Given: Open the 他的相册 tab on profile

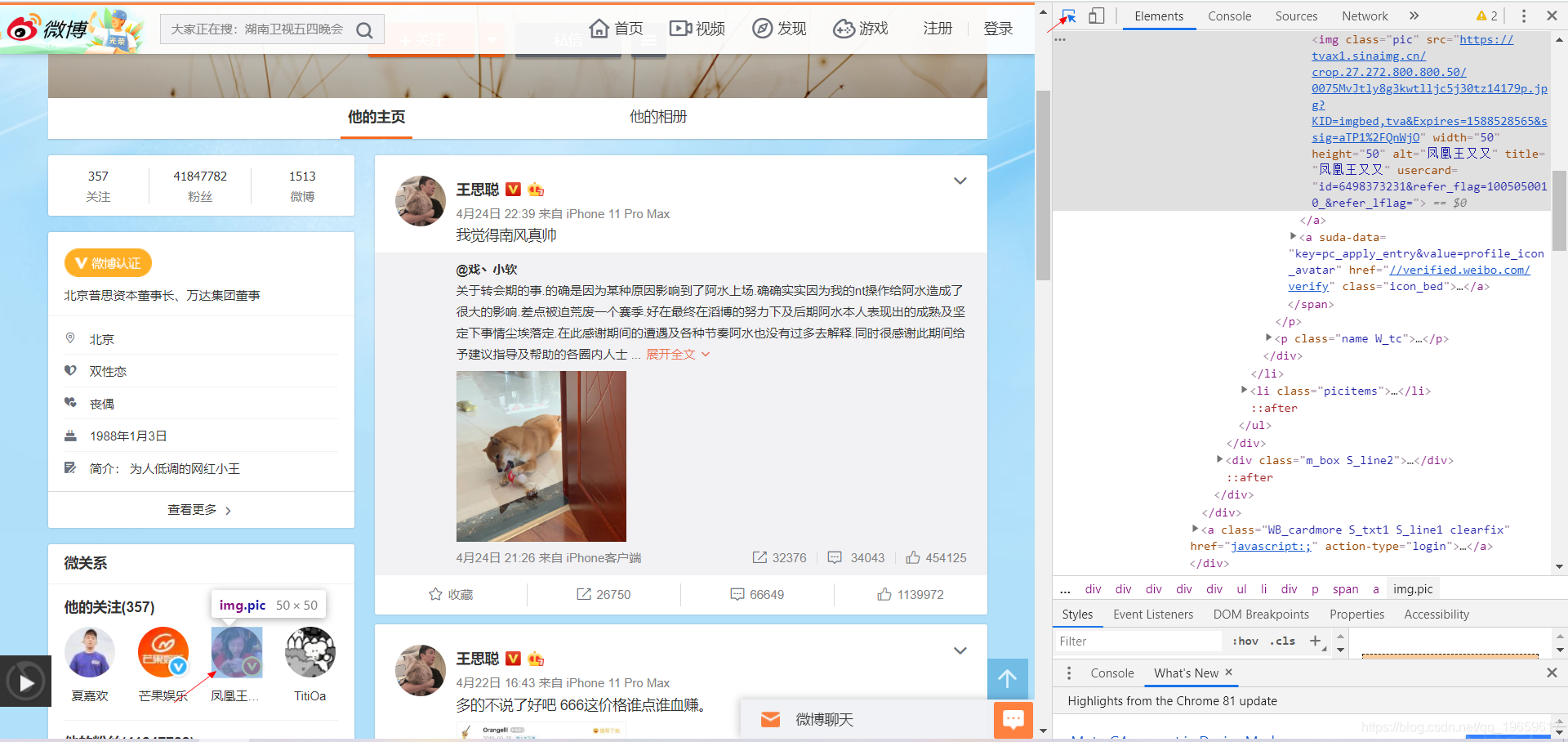Looking at the screenshot, I should click(x=658, y=116).
